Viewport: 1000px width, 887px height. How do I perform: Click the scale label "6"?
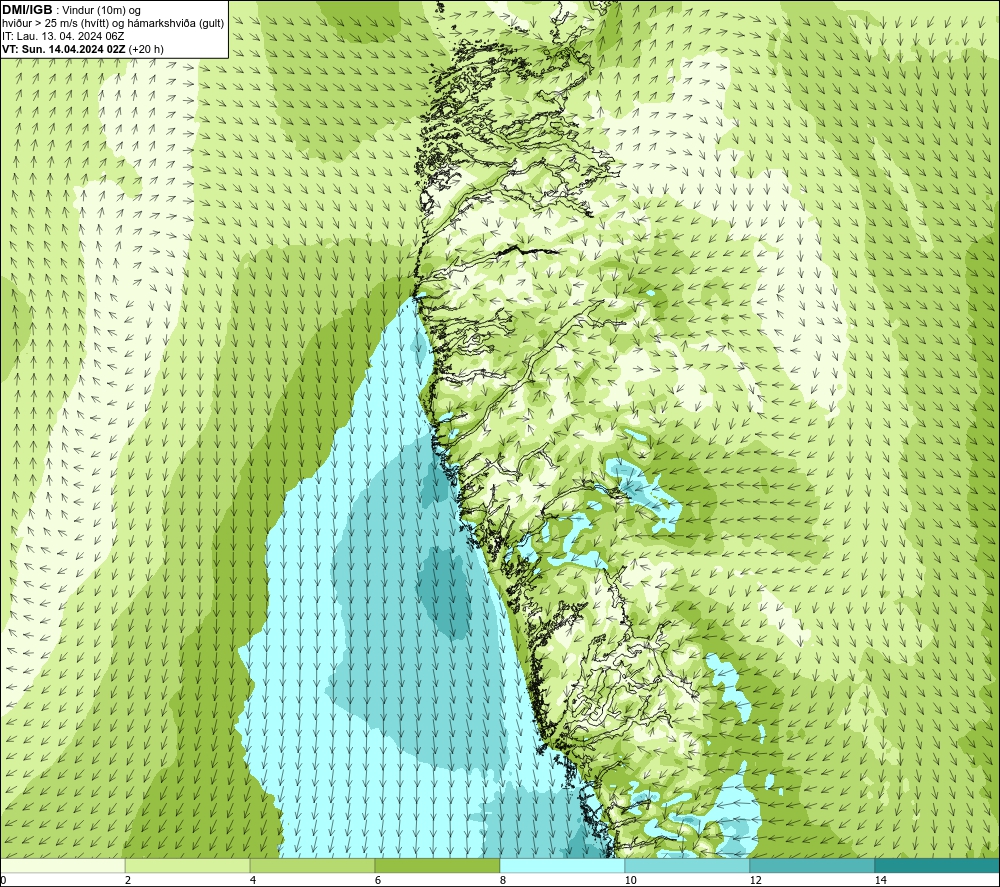click(x=378, y=880)
